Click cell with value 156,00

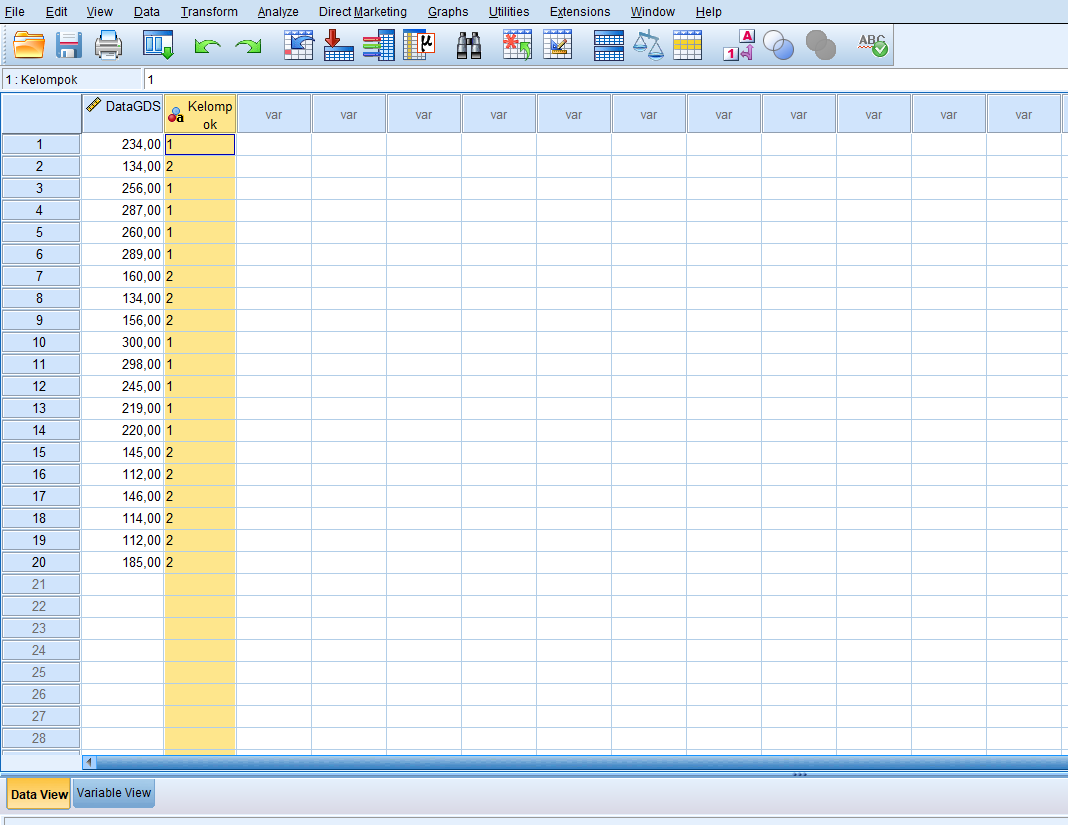tap(123, 320)
